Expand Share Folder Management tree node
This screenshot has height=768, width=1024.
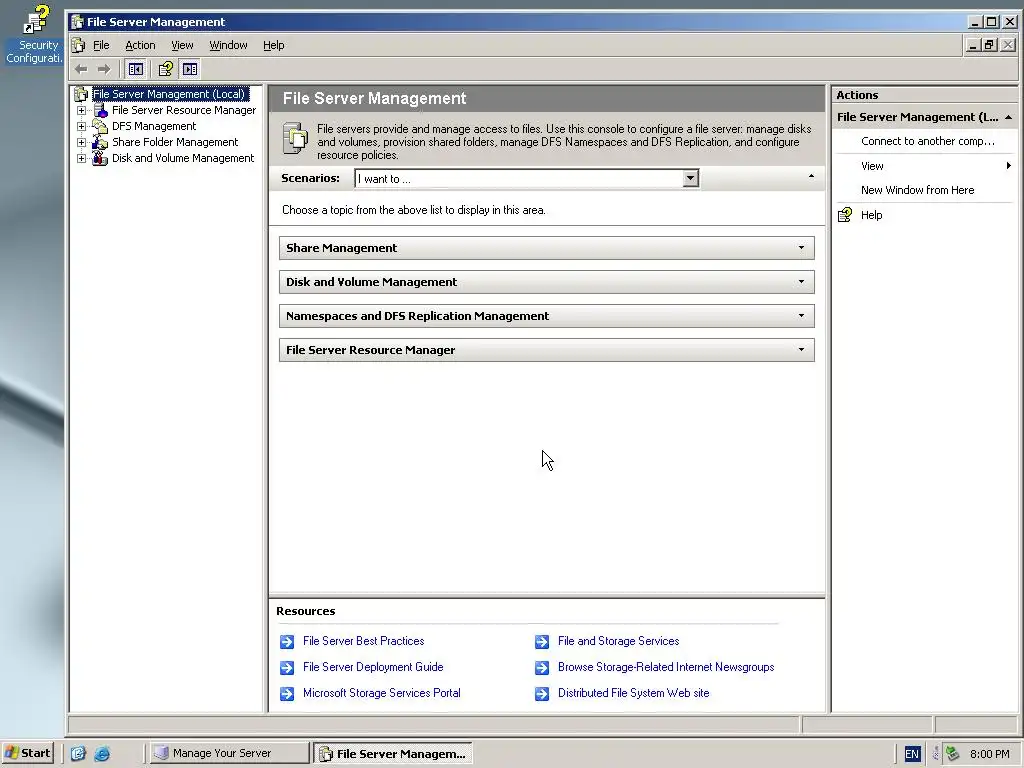(82, 142)
